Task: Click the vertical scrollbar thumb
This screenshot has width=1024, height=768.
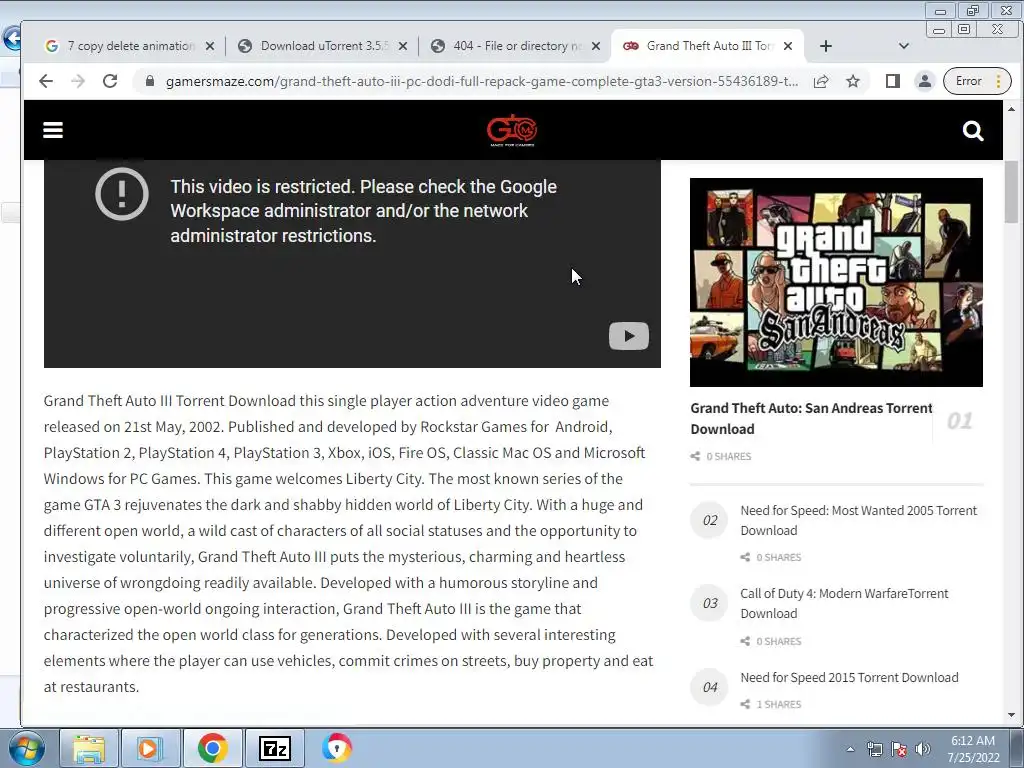Action: pyautogui.click(x=1012, y=191)
